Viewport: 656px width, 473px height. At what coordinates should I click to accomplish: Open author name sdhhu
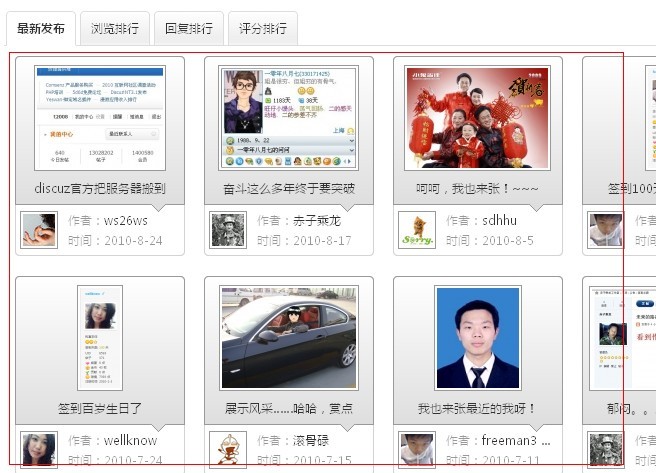[x=499, y=220]
